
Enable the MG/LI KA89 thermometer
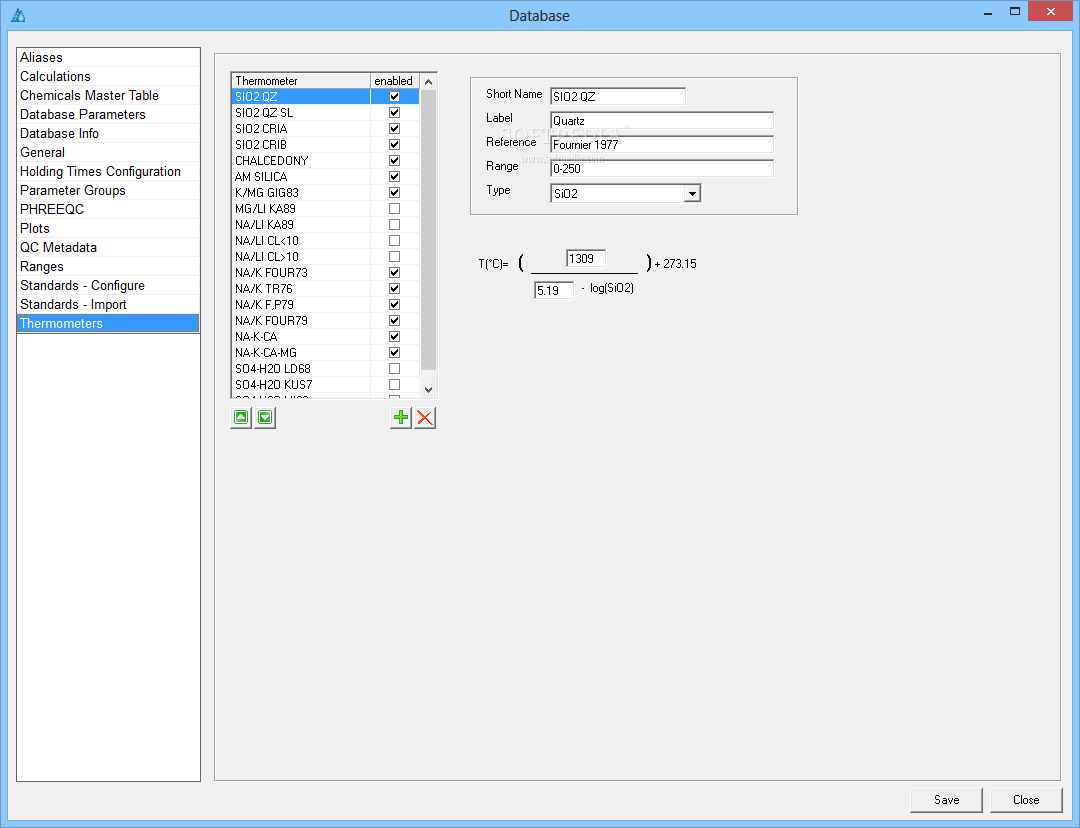[x=395, y=208]
